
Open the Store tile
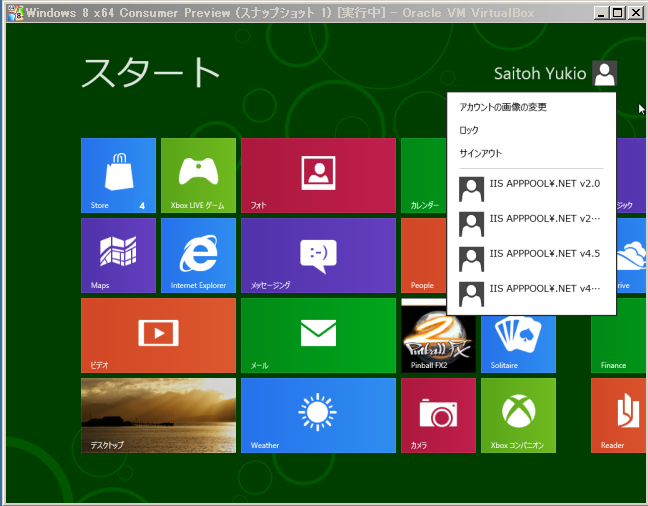click(x=118, y=175)
